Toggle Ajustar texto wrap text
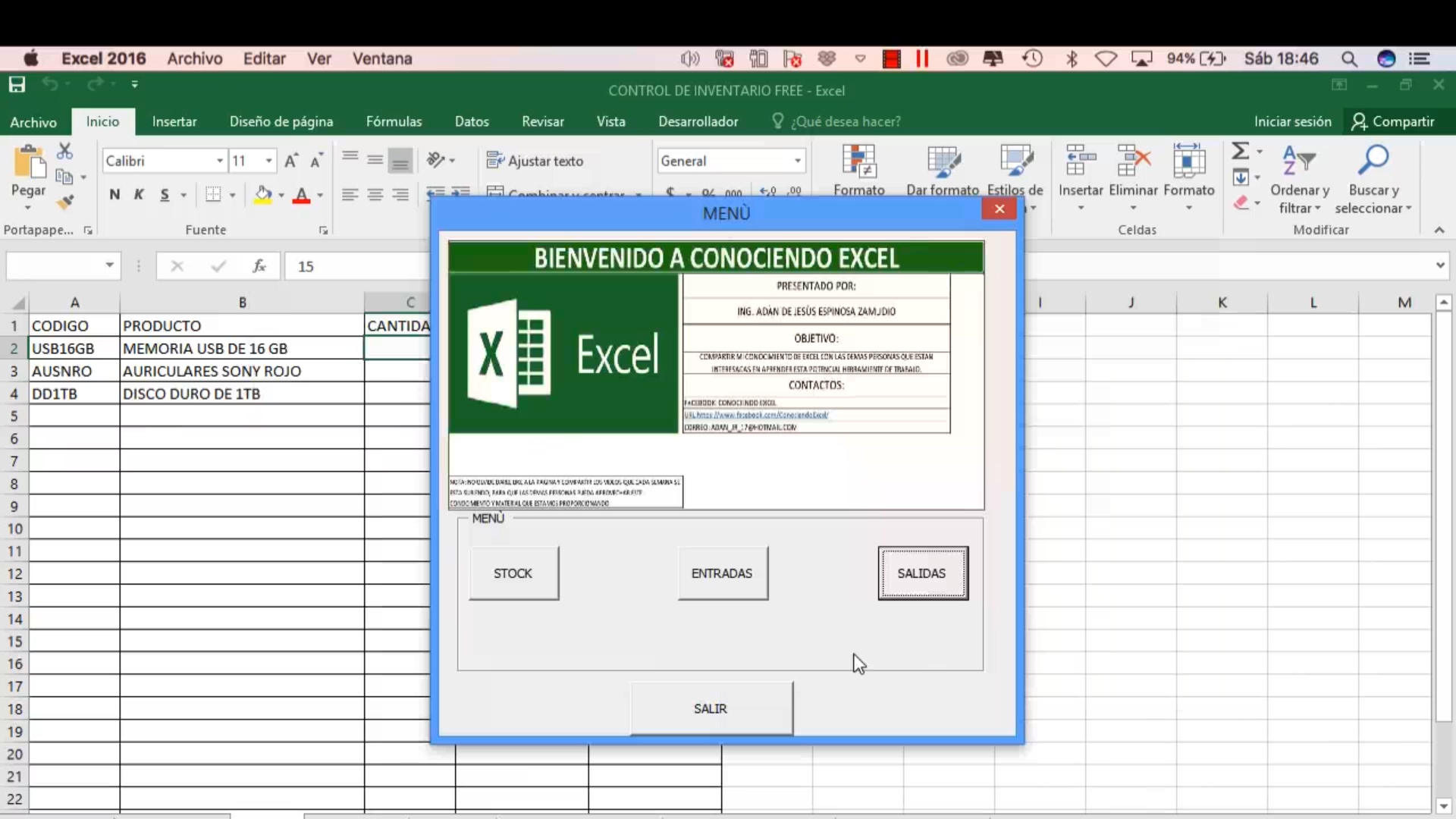Screen dimensions: 1456x819 pyautogui.click(x=535, y=161)
